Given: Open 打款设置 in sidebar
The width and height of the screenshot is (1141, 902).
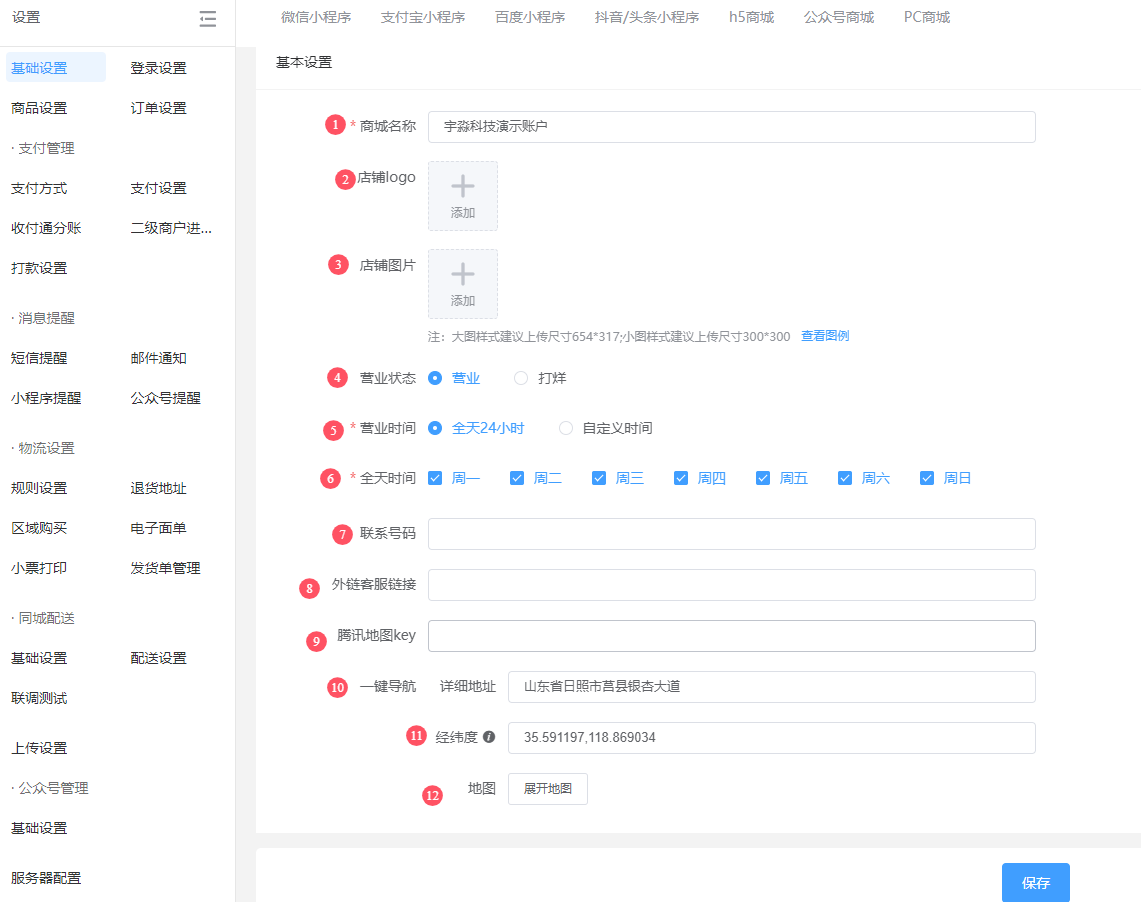Looking at the screenshot, I should point(39,268).
